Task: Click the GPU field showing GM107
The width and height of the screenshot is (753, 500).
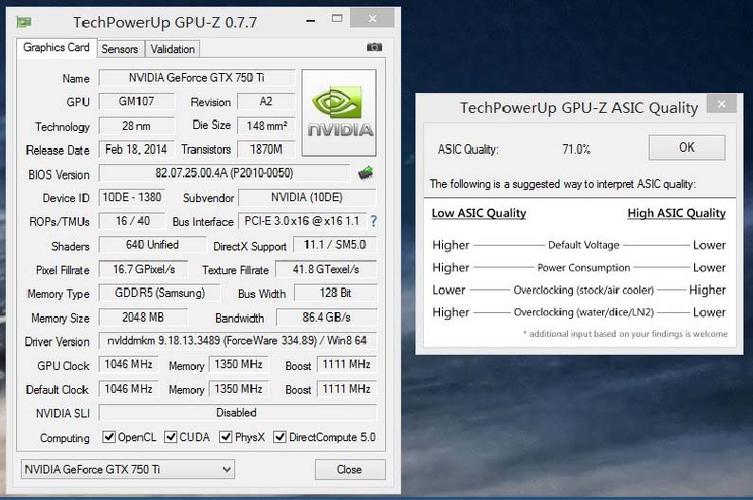Action: [137, 102]
